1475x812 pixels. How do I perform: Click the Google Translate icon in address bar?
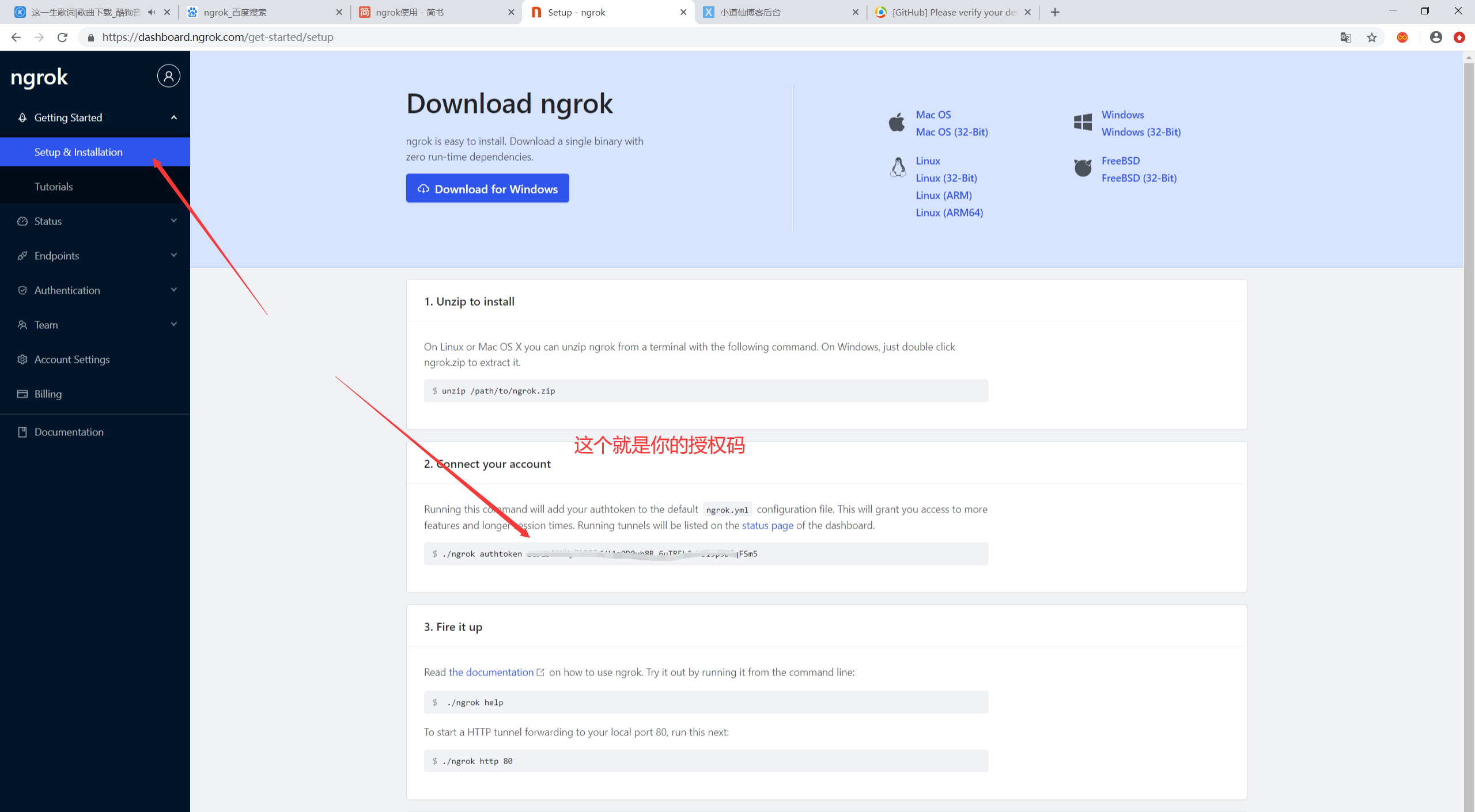click(x=1345, y=37)
